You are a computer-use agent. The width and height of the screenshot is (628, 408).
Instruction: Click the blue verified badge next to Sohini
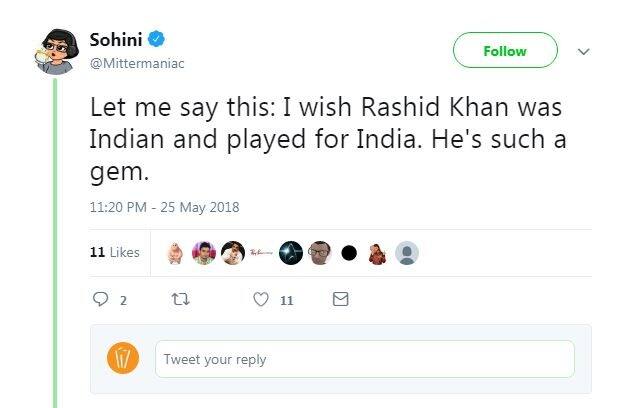(x=156, y=40)
